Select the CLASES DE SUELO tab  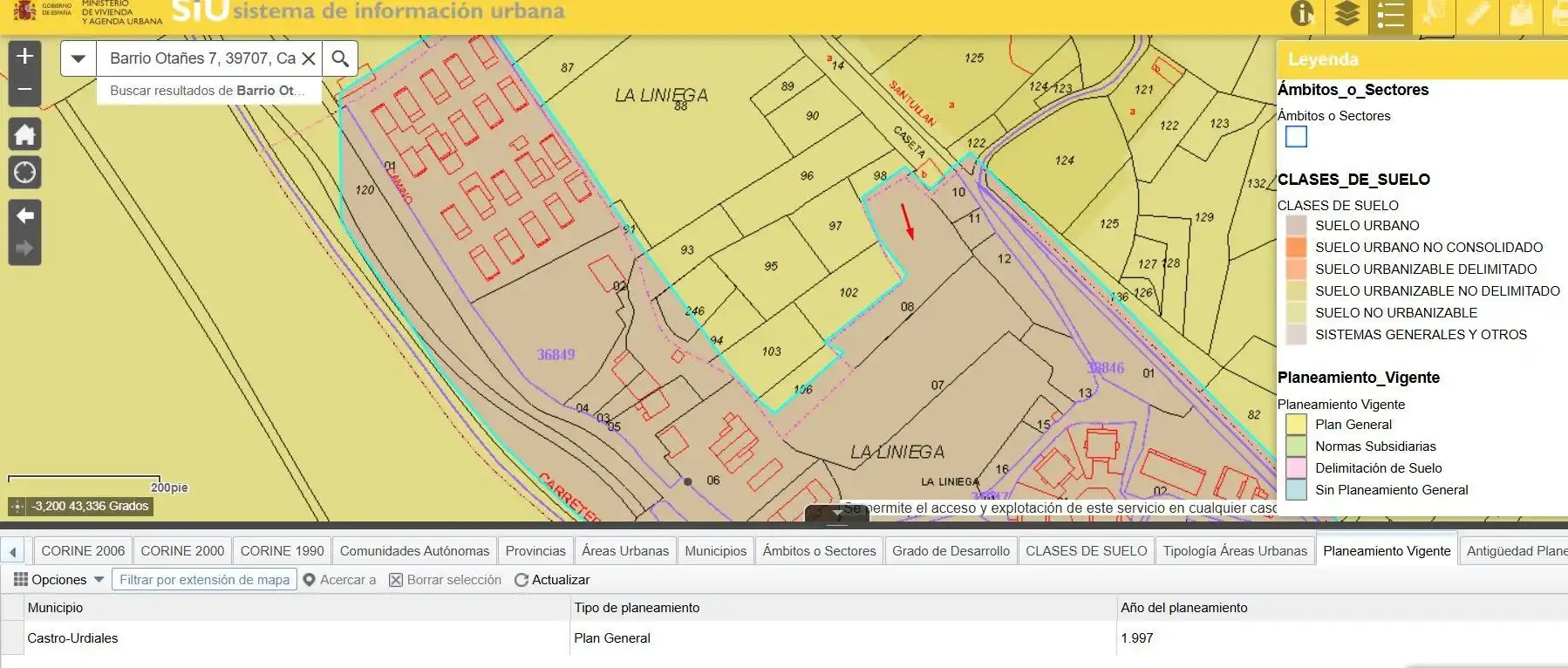click(1086, 551)
